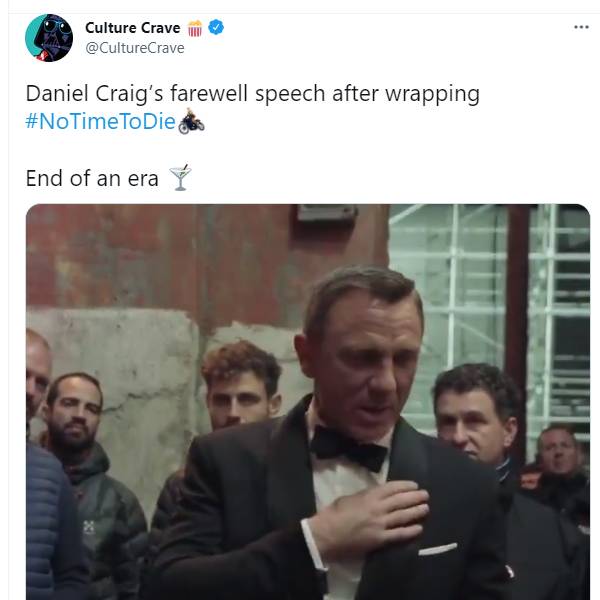Viewport: 600px width, 600px height.
Task: Click the curly-haired man in the video
Action: coord(240,385)
